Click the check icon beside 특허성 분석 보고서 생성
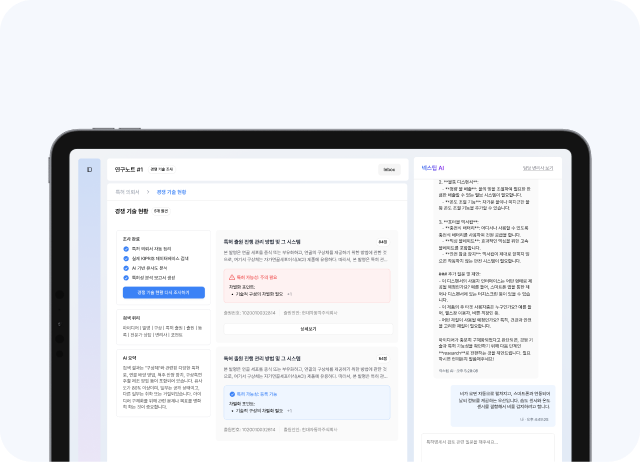Viewport: 640px width, 462px height. [x=126, y=278]
